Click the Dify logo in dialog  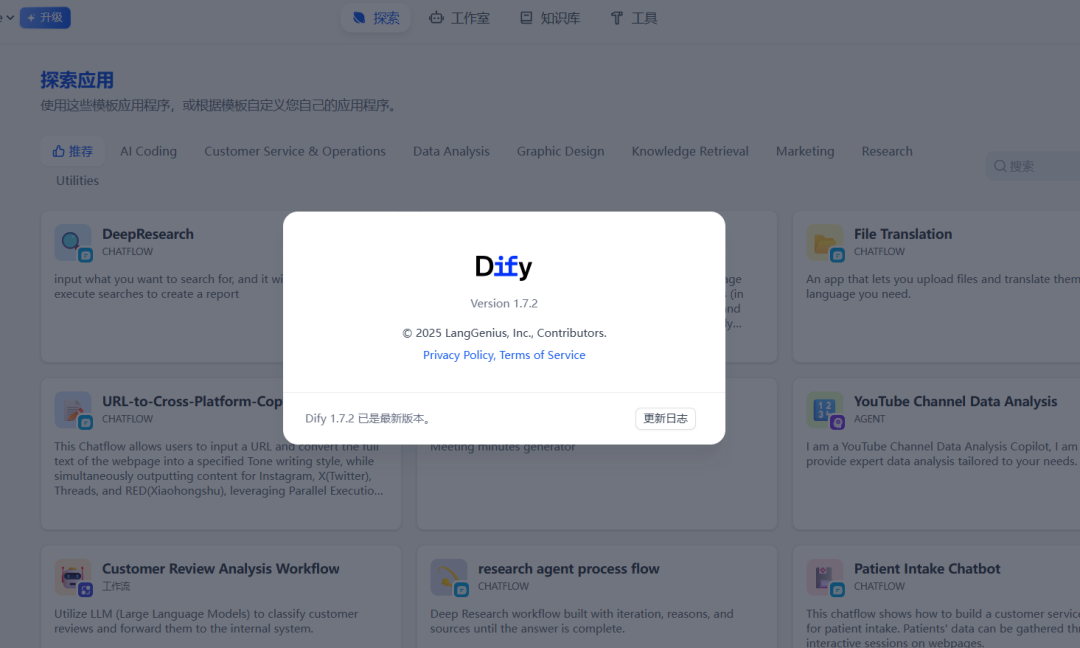point(503,266)
